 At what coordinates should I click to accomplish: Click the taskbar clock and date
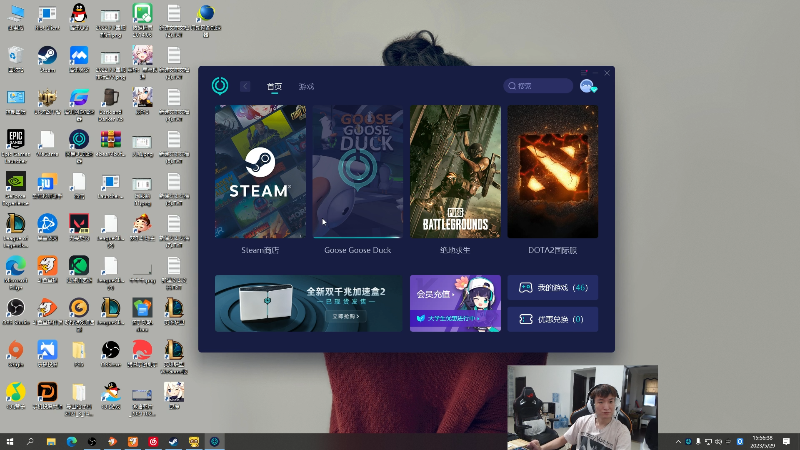click(x=762, y=442)
